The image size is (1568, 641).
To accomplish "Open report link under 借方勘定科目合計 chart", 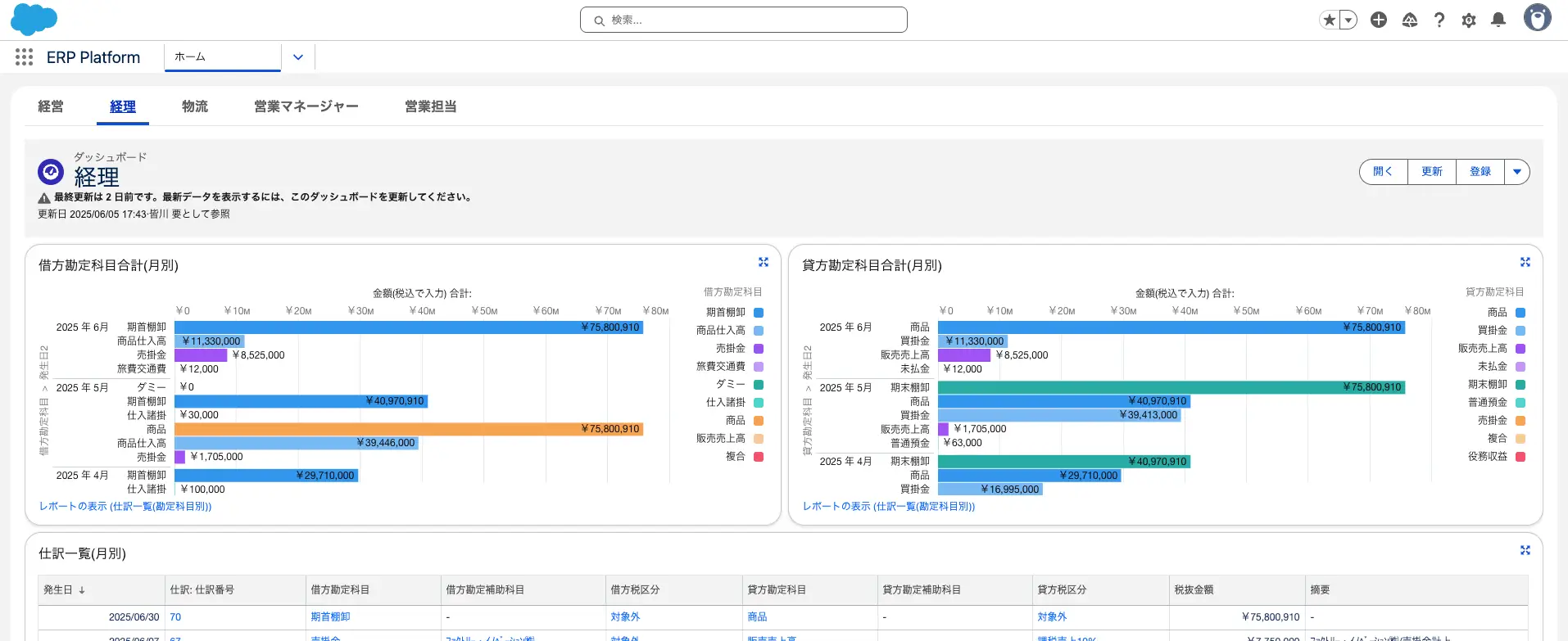I will 125,507.
